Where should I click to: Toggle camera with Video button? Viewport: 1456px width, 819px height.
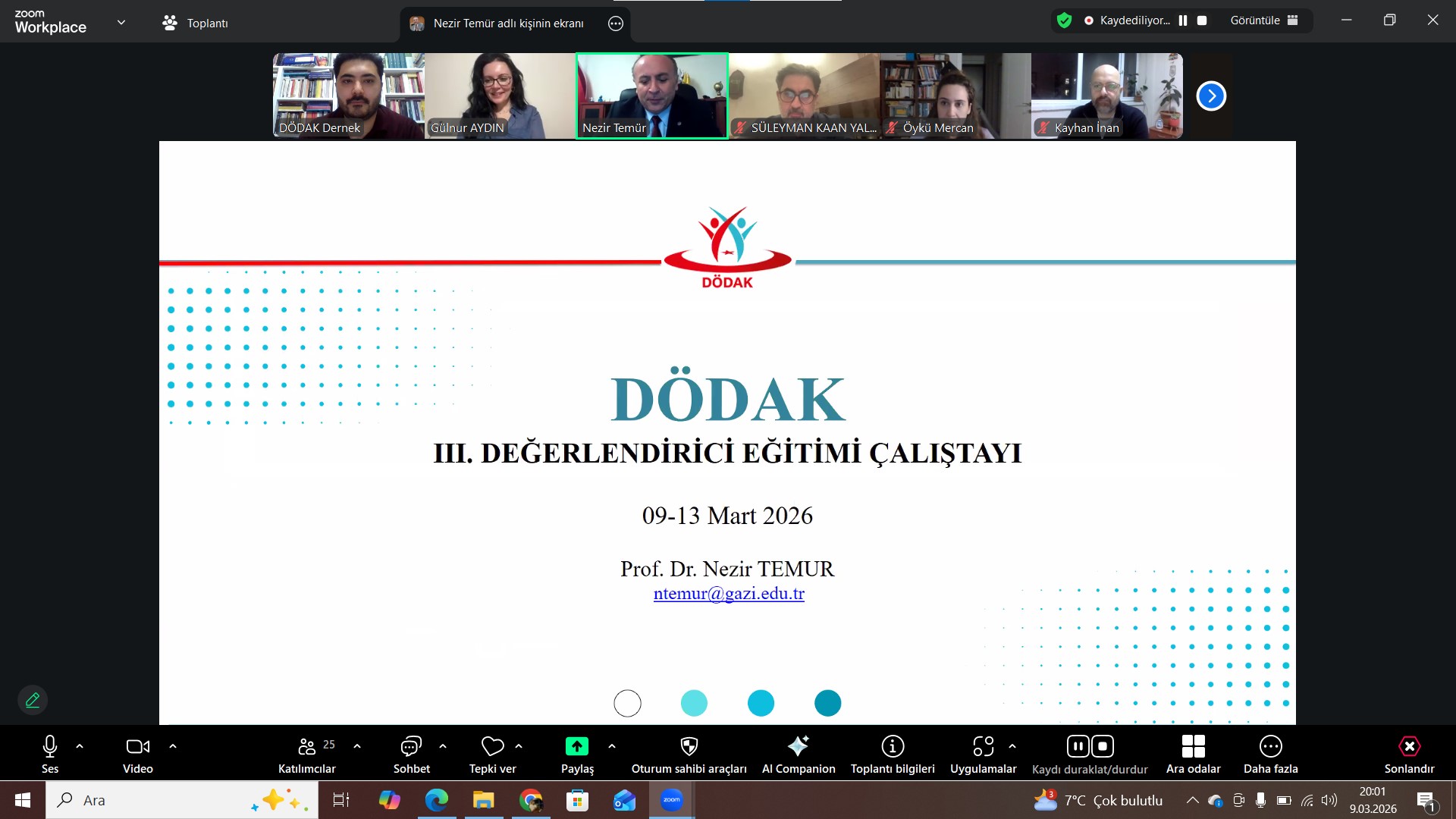138,747
